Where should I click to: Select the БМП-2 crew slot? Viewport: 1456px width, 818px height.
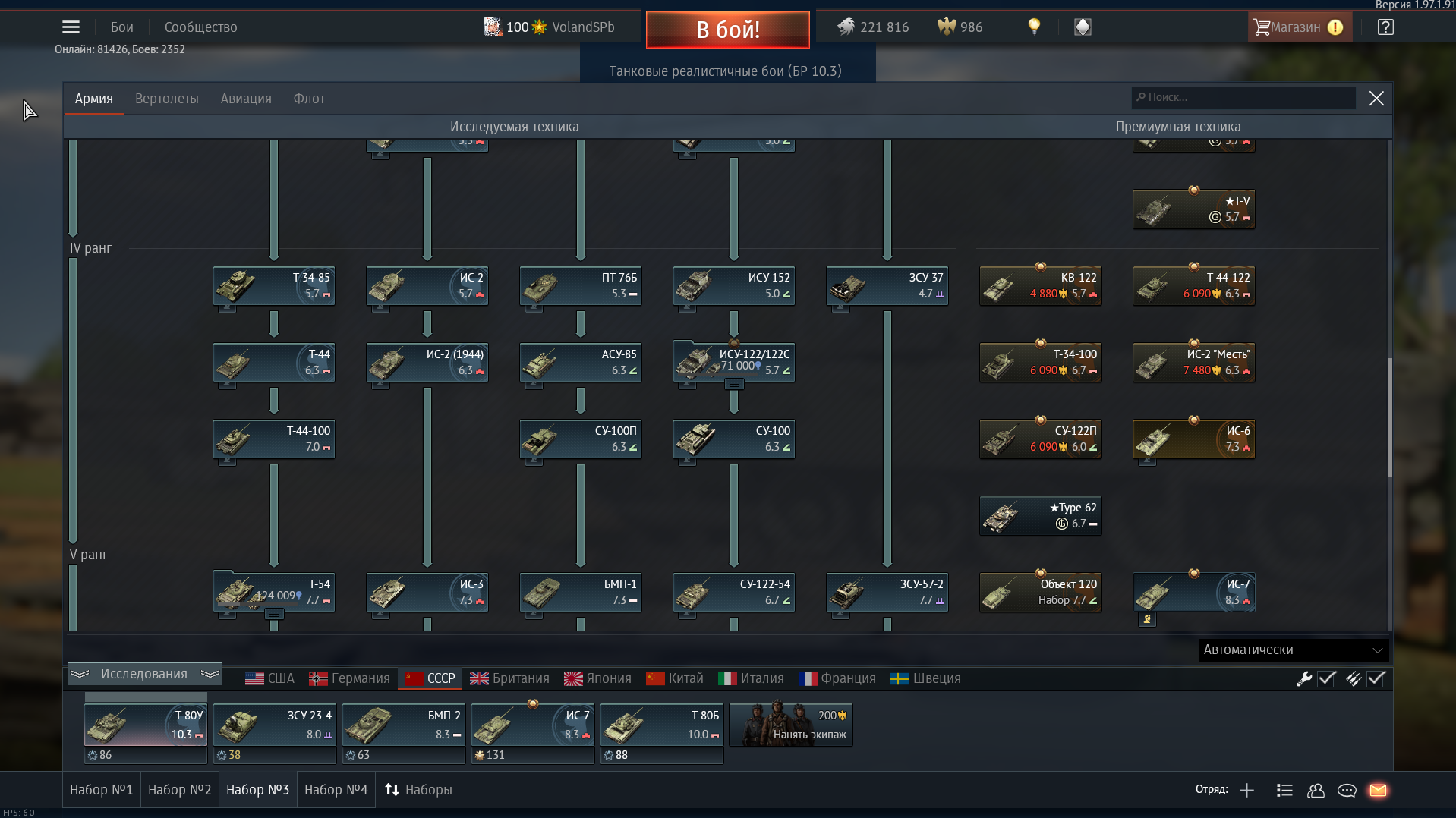click(x=403, y=726)
